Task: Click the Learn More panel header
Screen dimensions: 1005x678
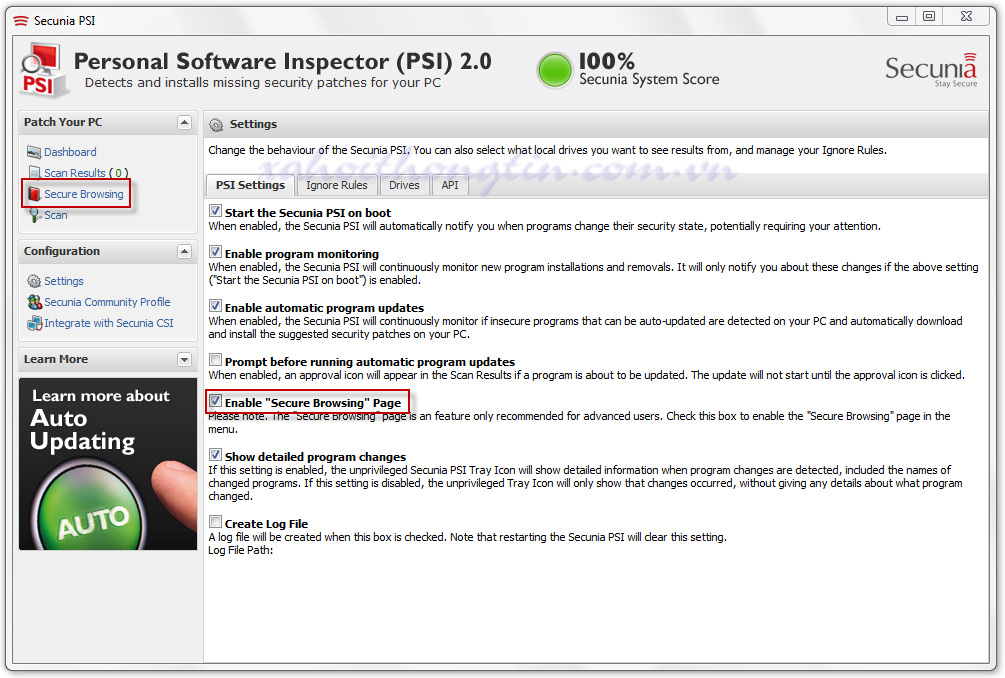Action: point(108,360)
